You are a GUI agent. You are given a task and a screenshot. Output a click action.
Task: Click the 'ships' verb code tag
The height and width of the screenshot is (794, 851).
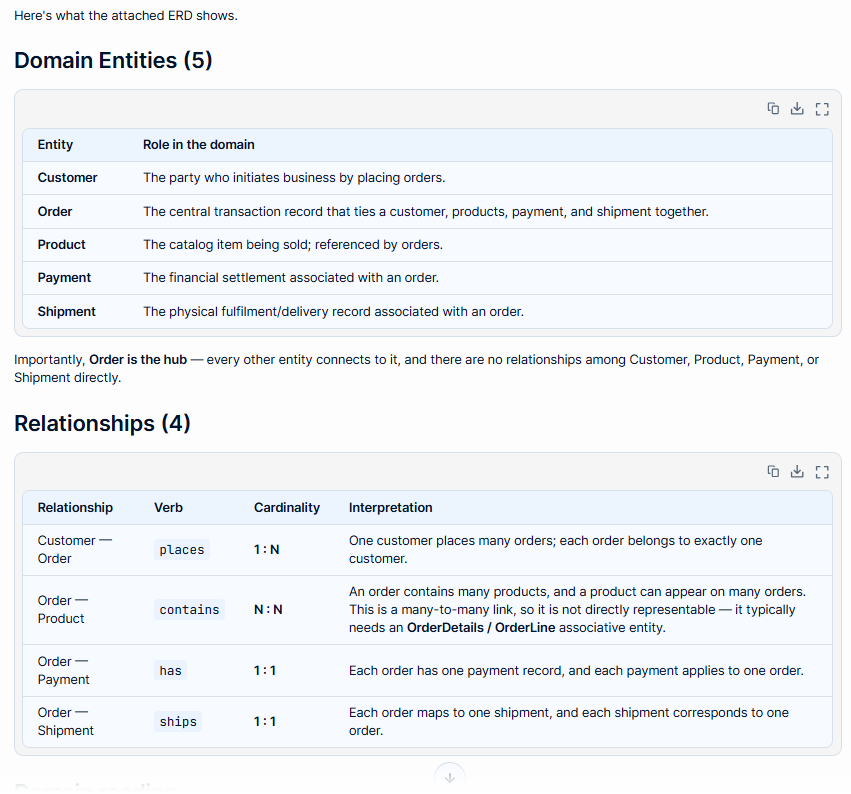[178, 721]
